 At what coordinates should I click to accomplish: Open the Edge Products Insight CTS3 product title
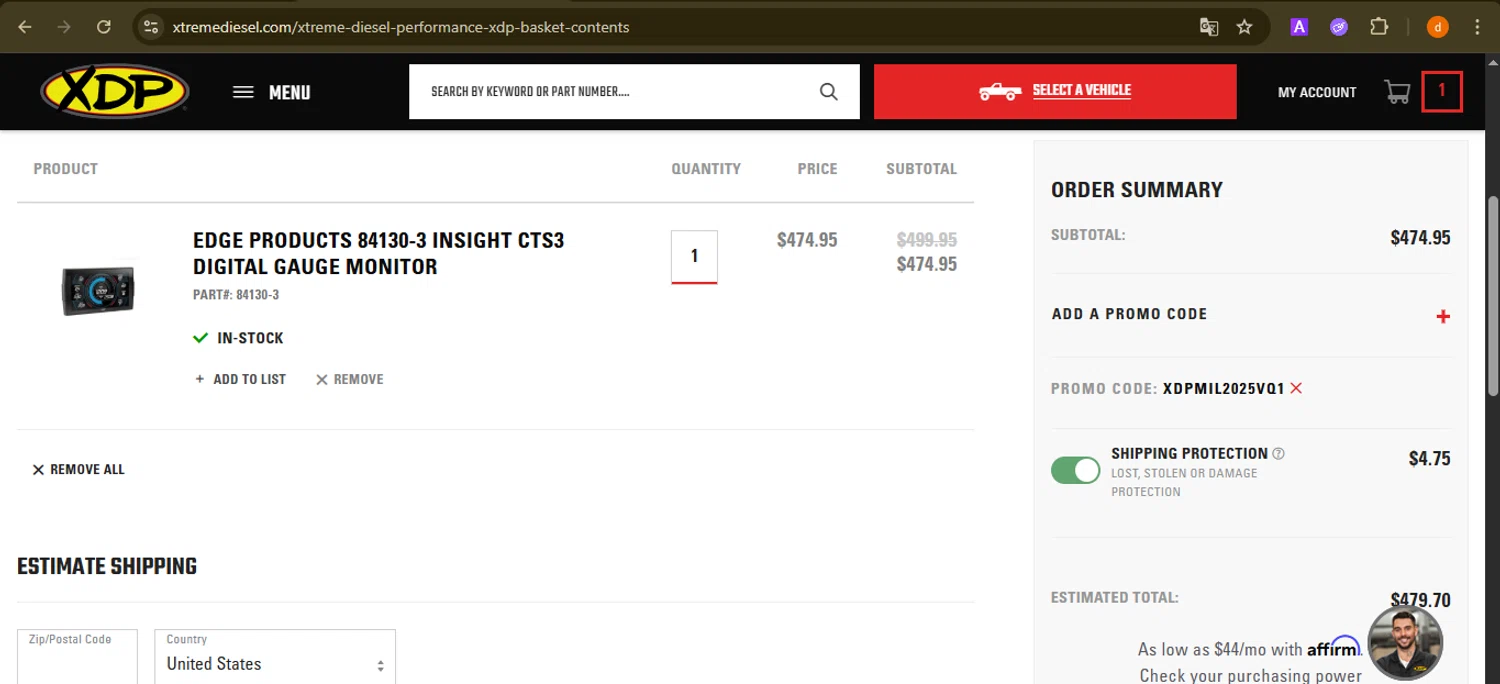coord(379,254)
